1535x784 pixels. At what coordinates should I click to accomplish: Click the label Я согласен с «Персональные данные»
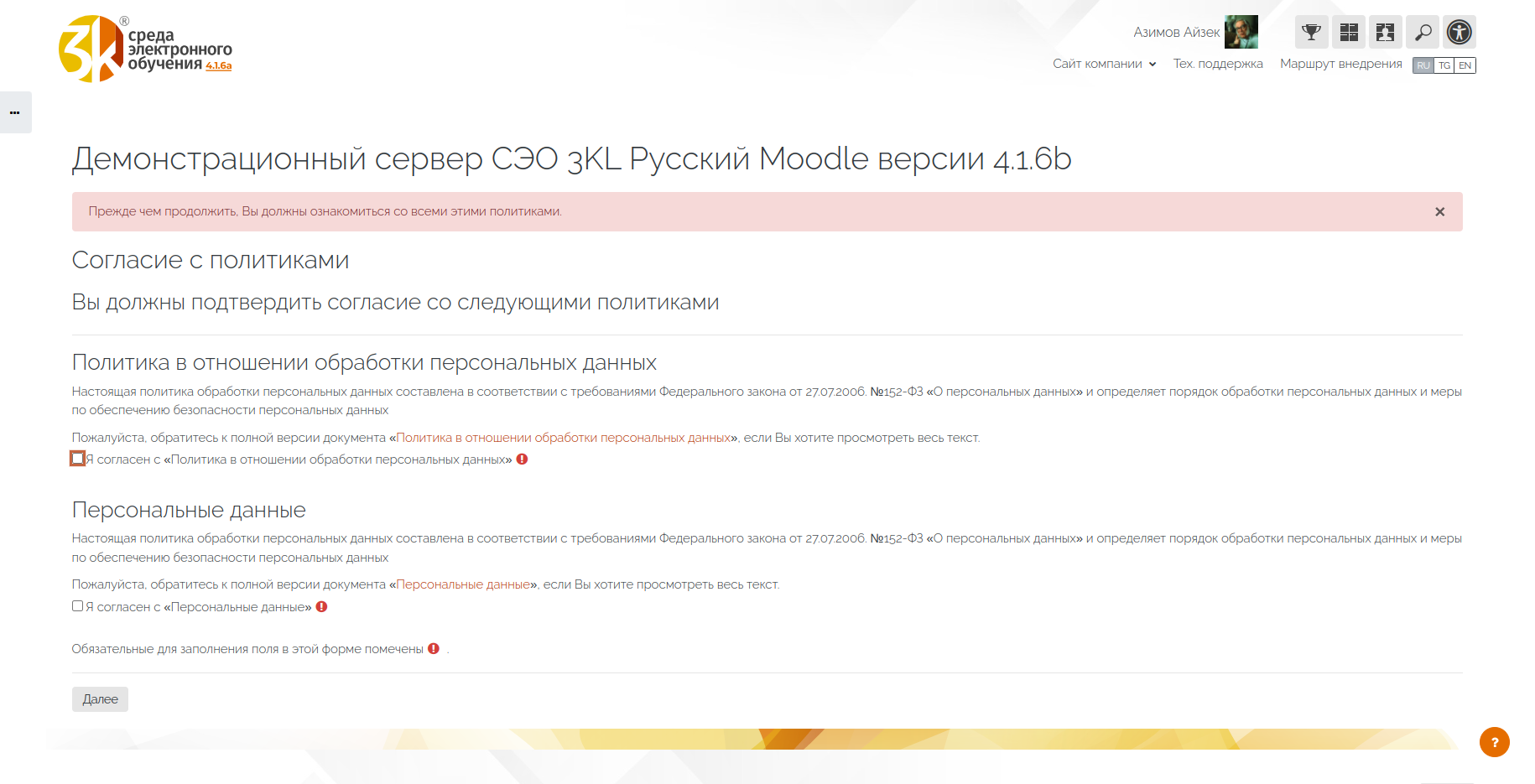[199, 607]
